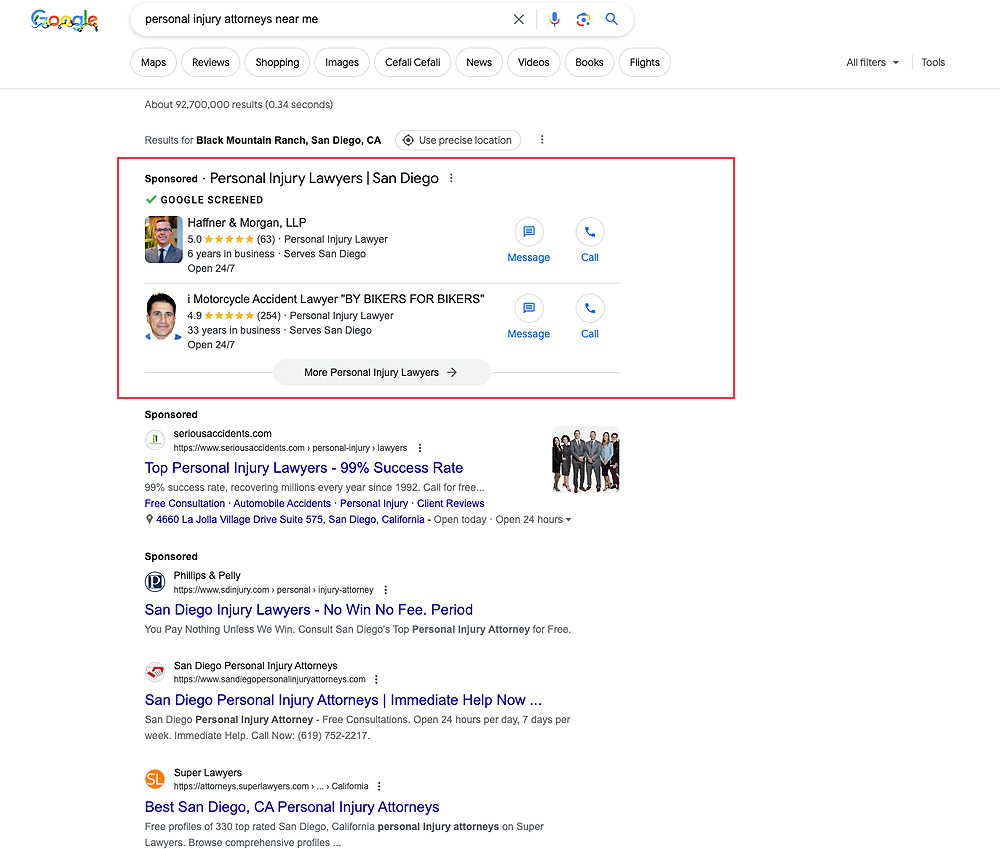Click the Phillips & Pelly favicon

click(x=155, y=582)
